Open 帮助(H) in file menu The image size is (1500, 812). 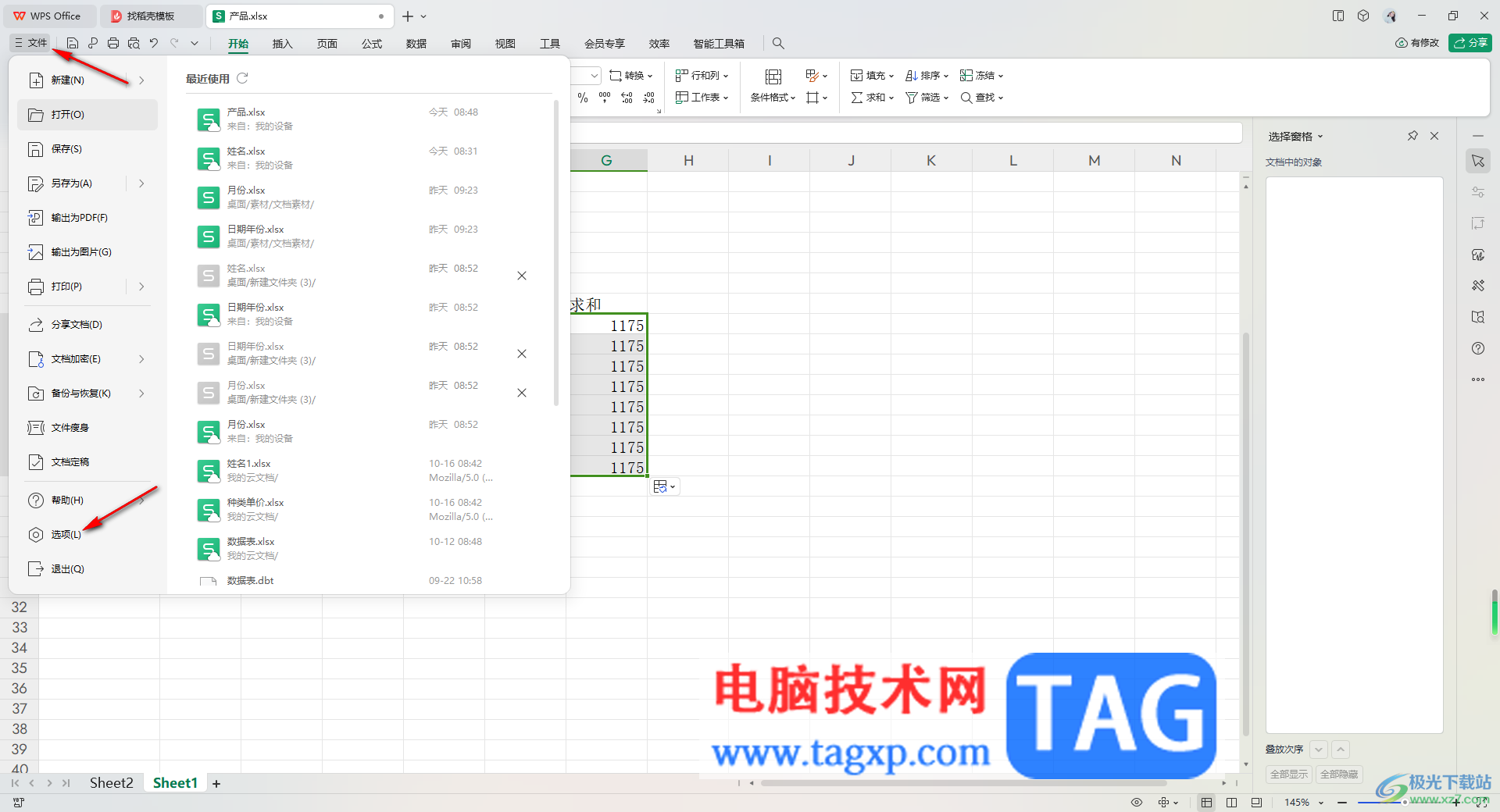[x=87, y=500]
